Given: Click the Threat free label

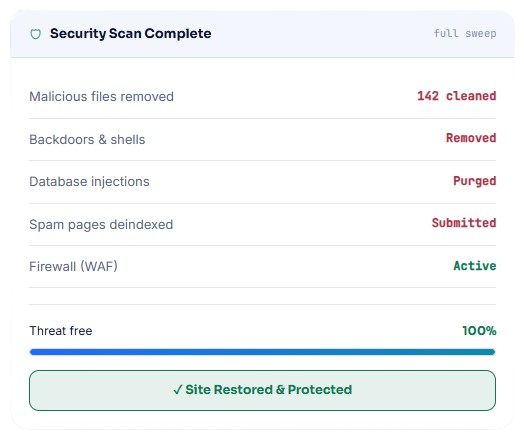Looking at the screenshot, I should click(61, 331).
